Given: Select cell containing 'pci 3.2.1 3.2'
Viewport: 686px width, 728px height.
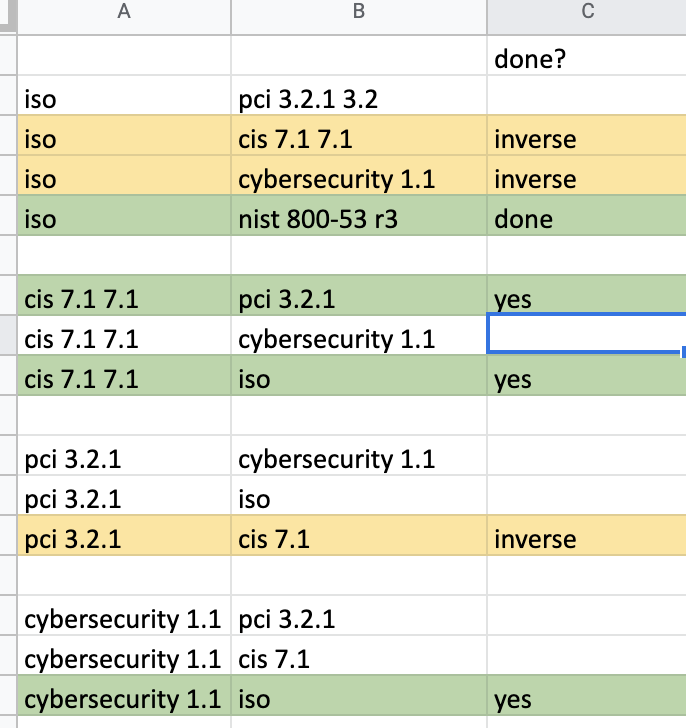Looking at the screenshot, I should pos(359,96).
